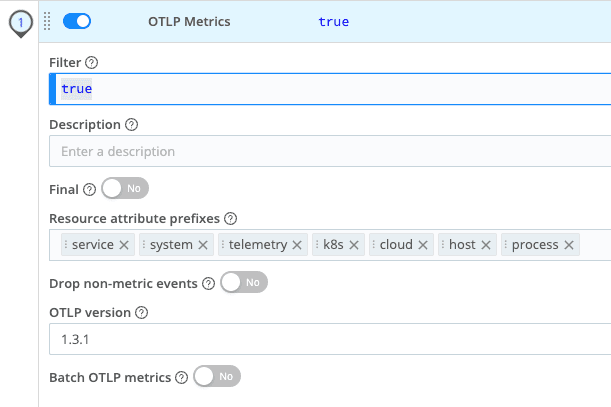611x407 pixels.
Task: Click the help icon beside Final
Action: (89, 189)
